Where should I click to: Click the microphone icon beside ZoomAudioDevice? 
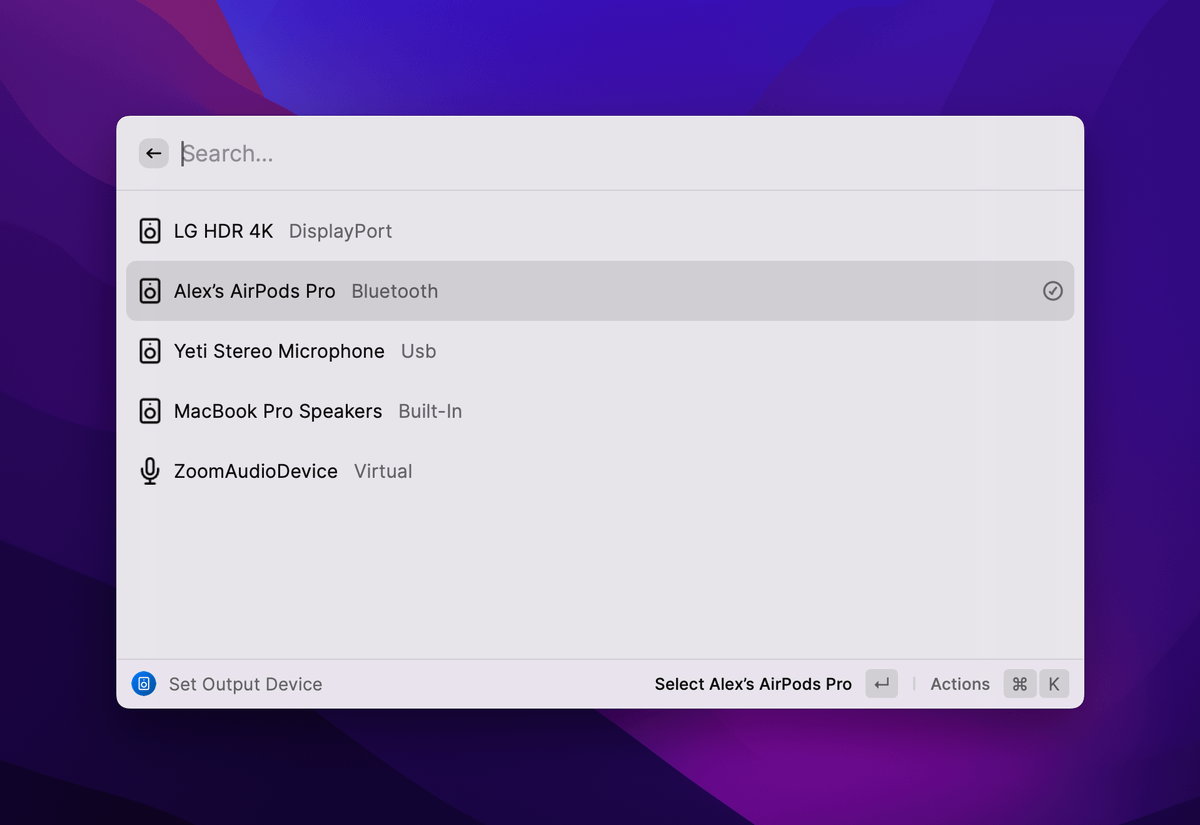click(150, 471)
